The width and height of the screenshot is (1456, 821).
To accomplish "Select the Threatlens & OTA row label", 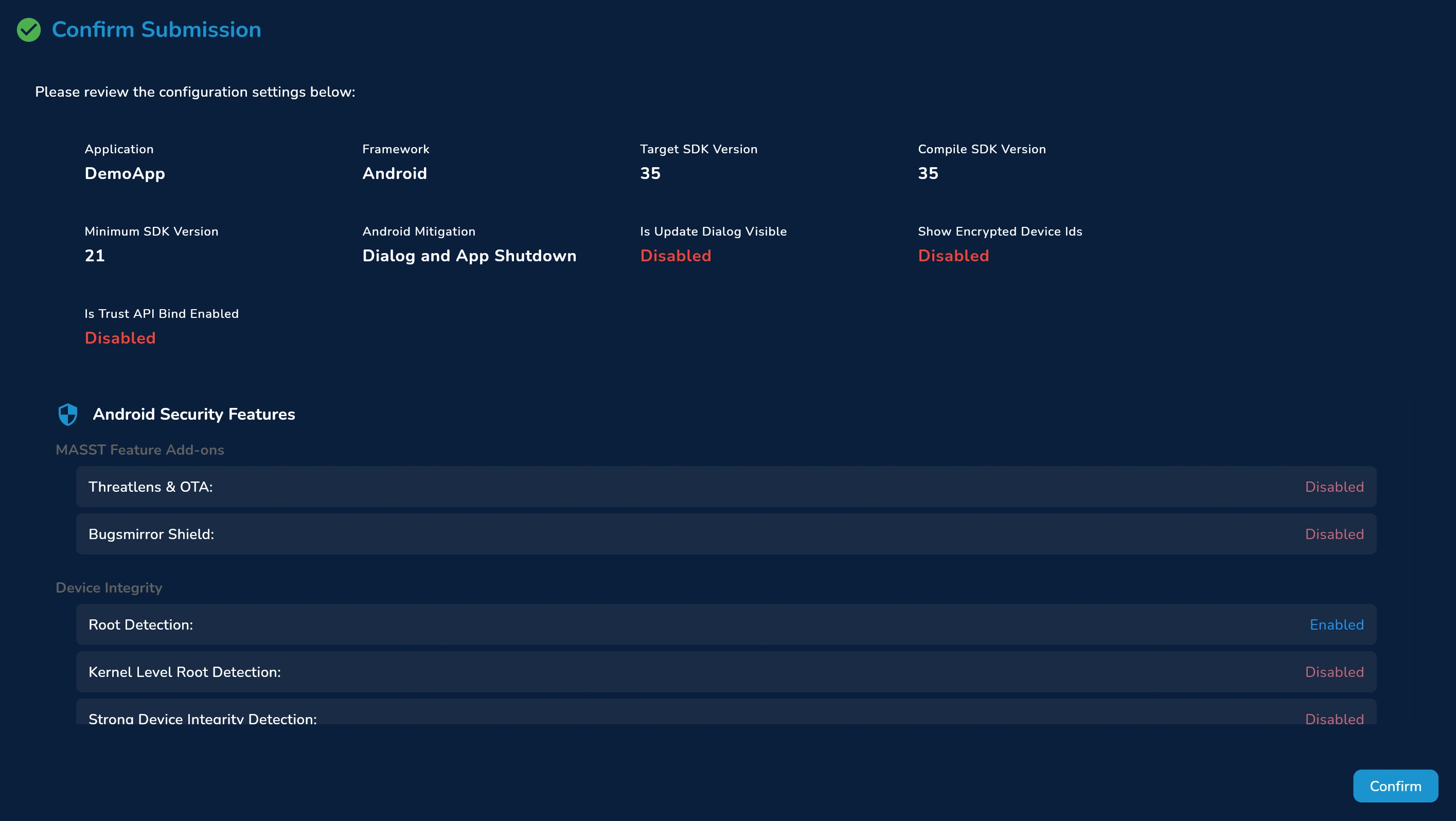I will (150, 487).
